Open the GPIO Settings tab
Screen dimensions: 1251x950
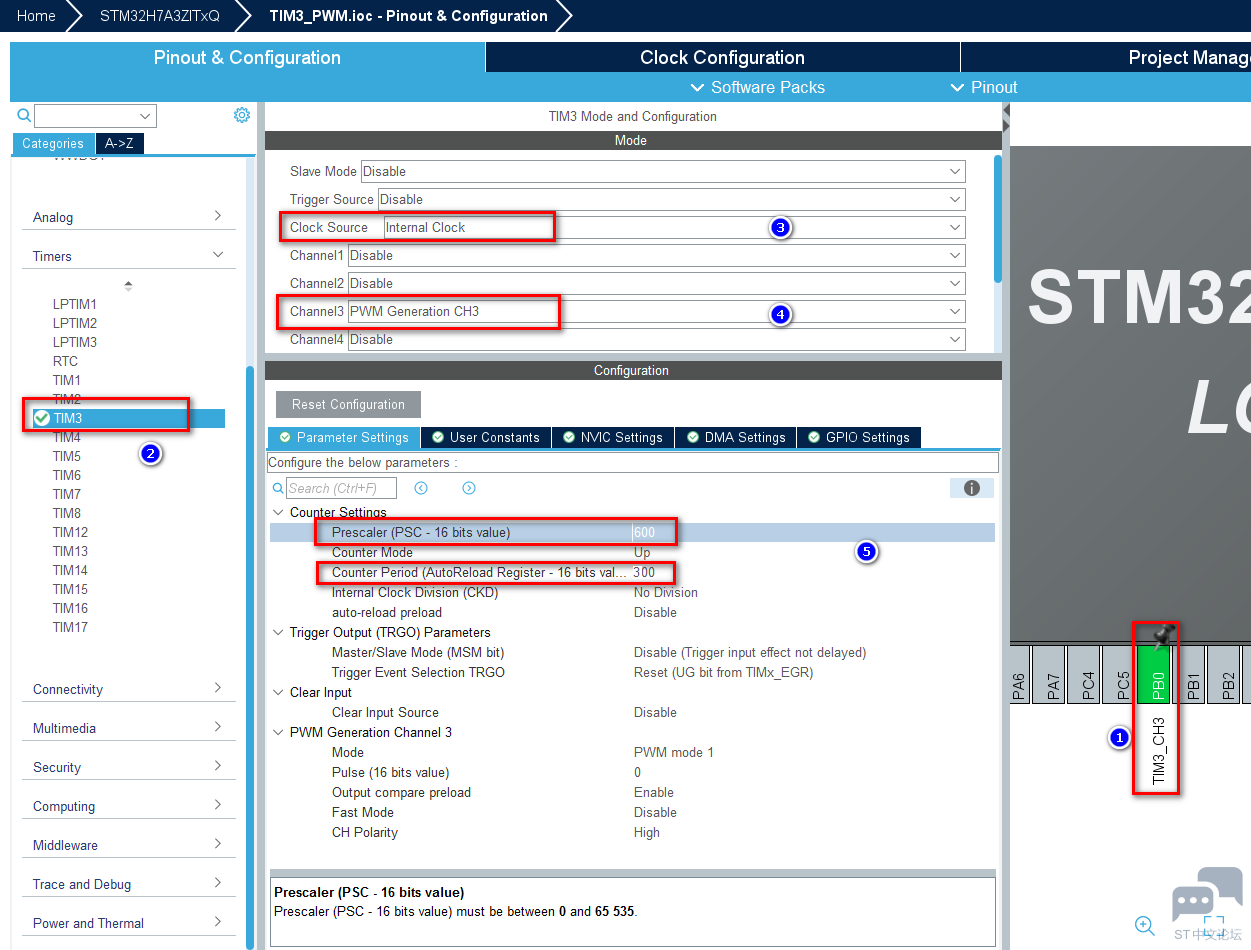point(859,437)
